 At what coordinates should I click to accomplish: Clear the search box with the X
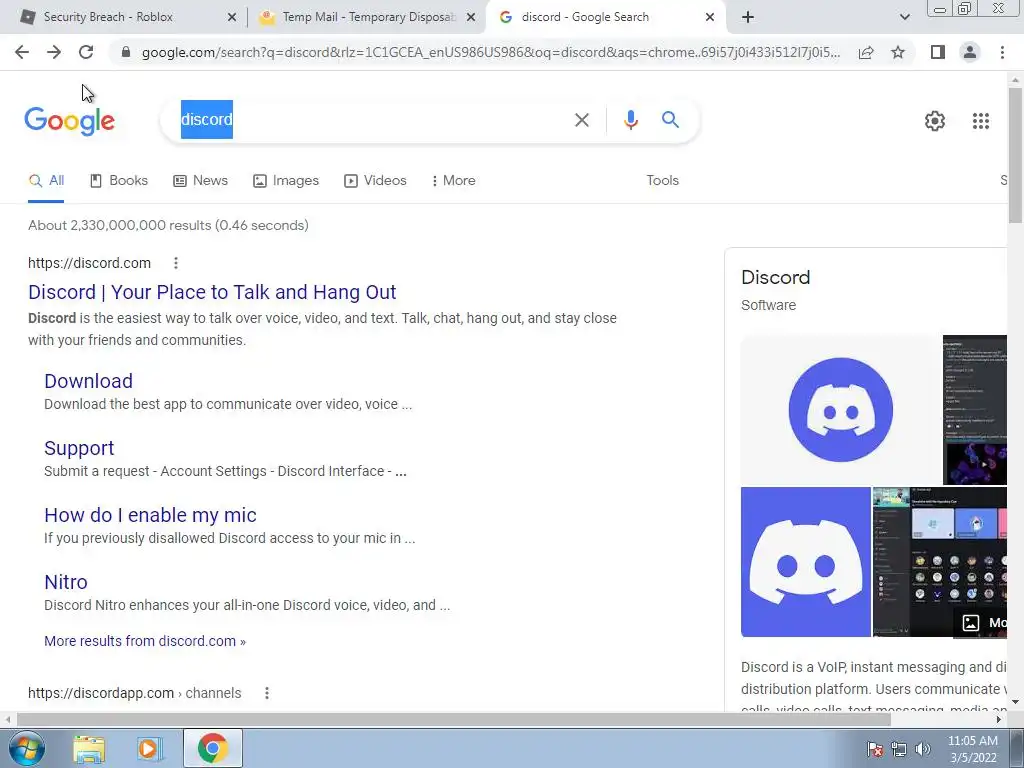[x=582, y=120]
